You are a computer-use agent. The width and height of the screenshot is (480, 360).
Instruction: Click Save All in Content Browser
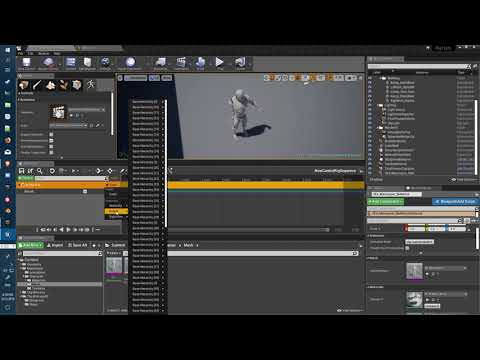(x=78, y=245)
